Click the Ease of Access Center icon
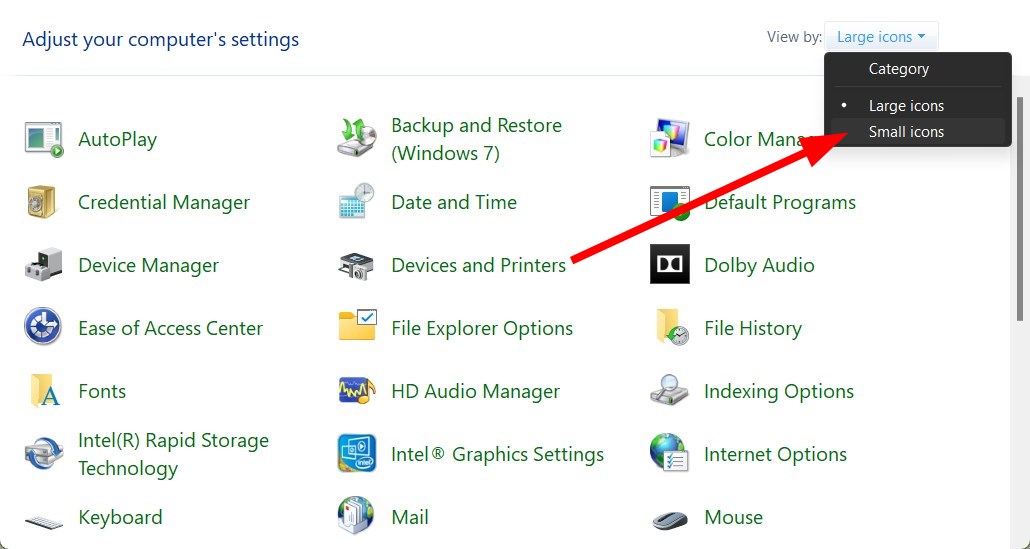Screen dimensions: 1030x549 pos(43,326)
